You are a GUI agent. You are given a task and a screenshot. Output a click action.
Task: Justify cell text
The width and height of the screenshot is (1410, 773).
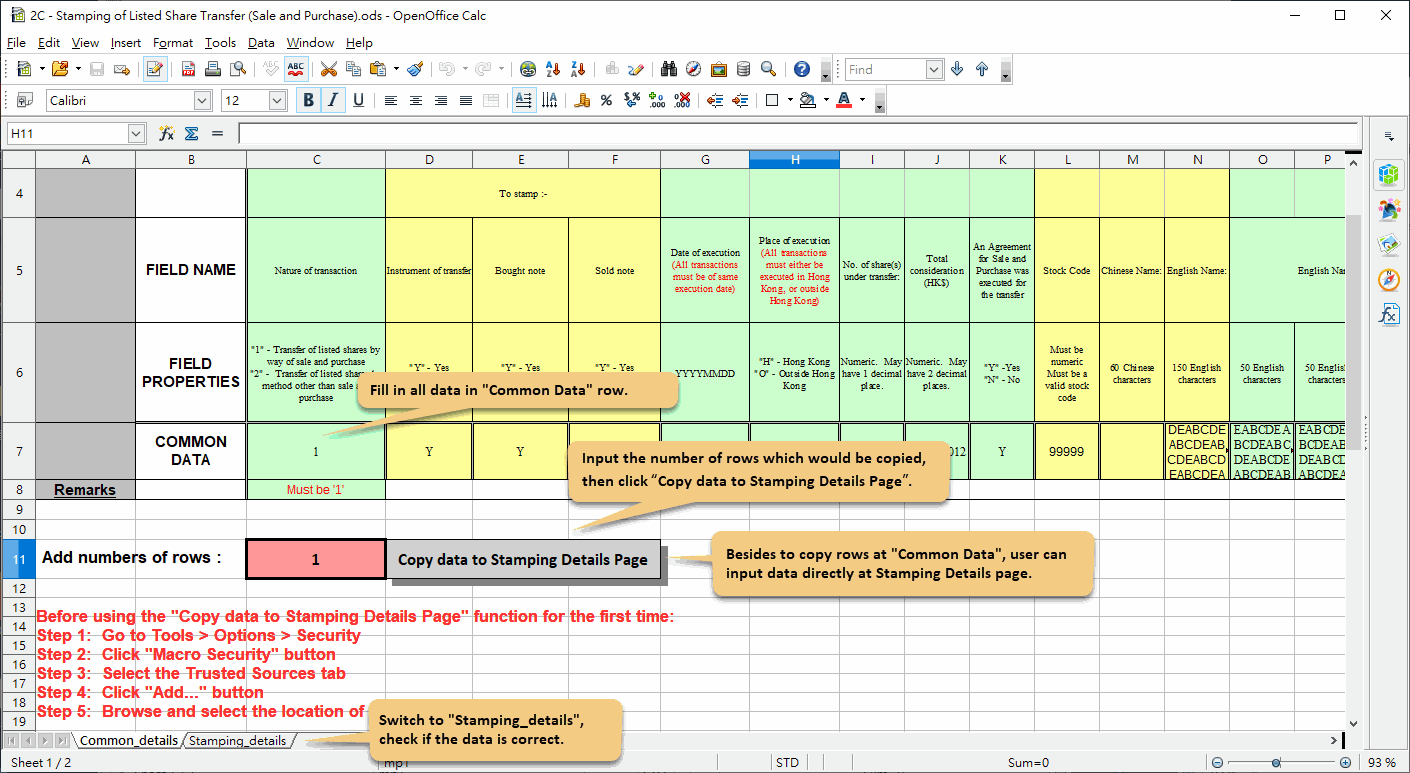[x=466, y=100]
